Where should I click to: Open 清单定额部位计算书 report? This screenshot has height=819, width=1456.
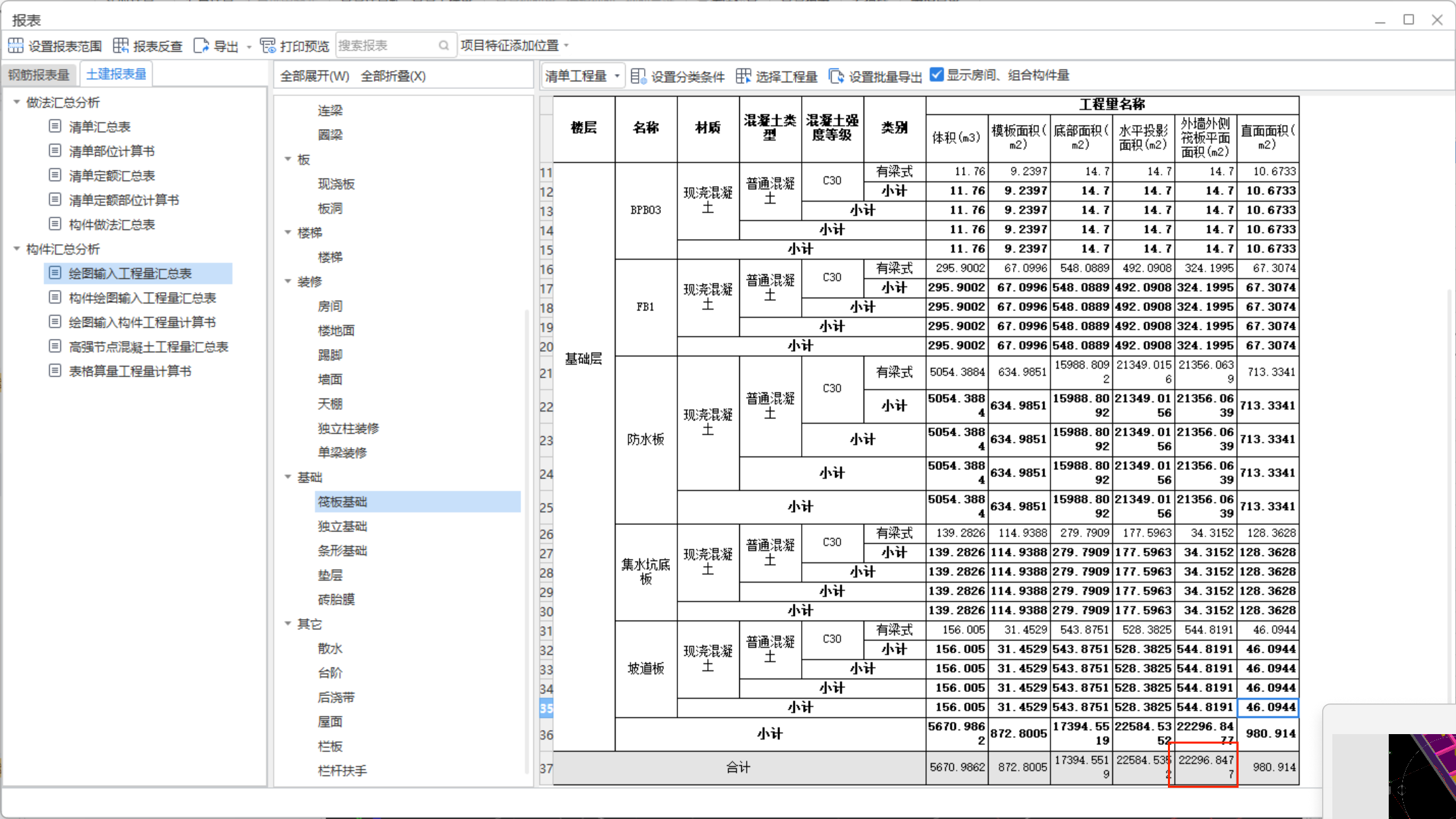pyautogui.click(x=124, y=200)
